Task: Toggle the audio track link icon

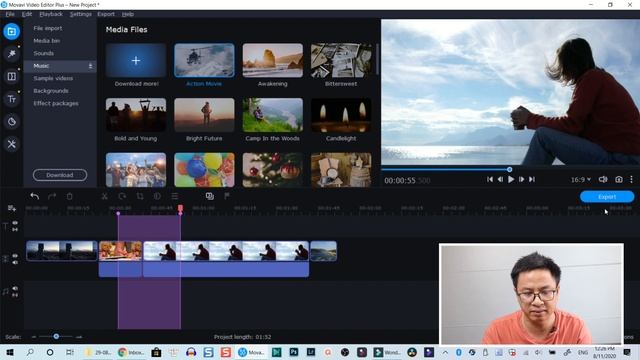Action: tap(15, 295)
